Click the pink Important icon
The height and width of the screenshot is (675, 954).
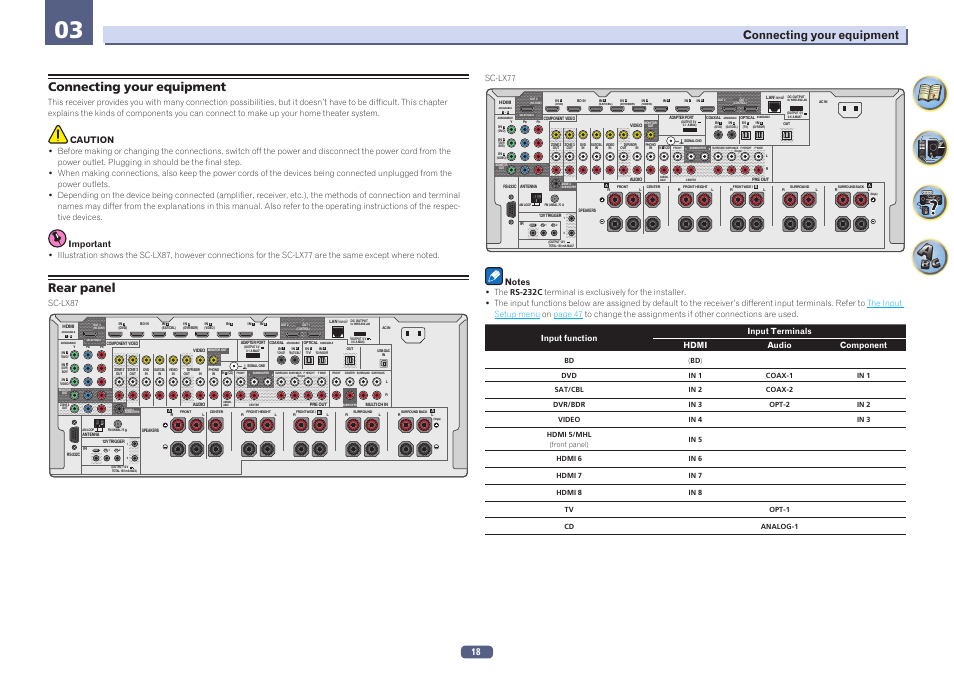pos(57,238)
